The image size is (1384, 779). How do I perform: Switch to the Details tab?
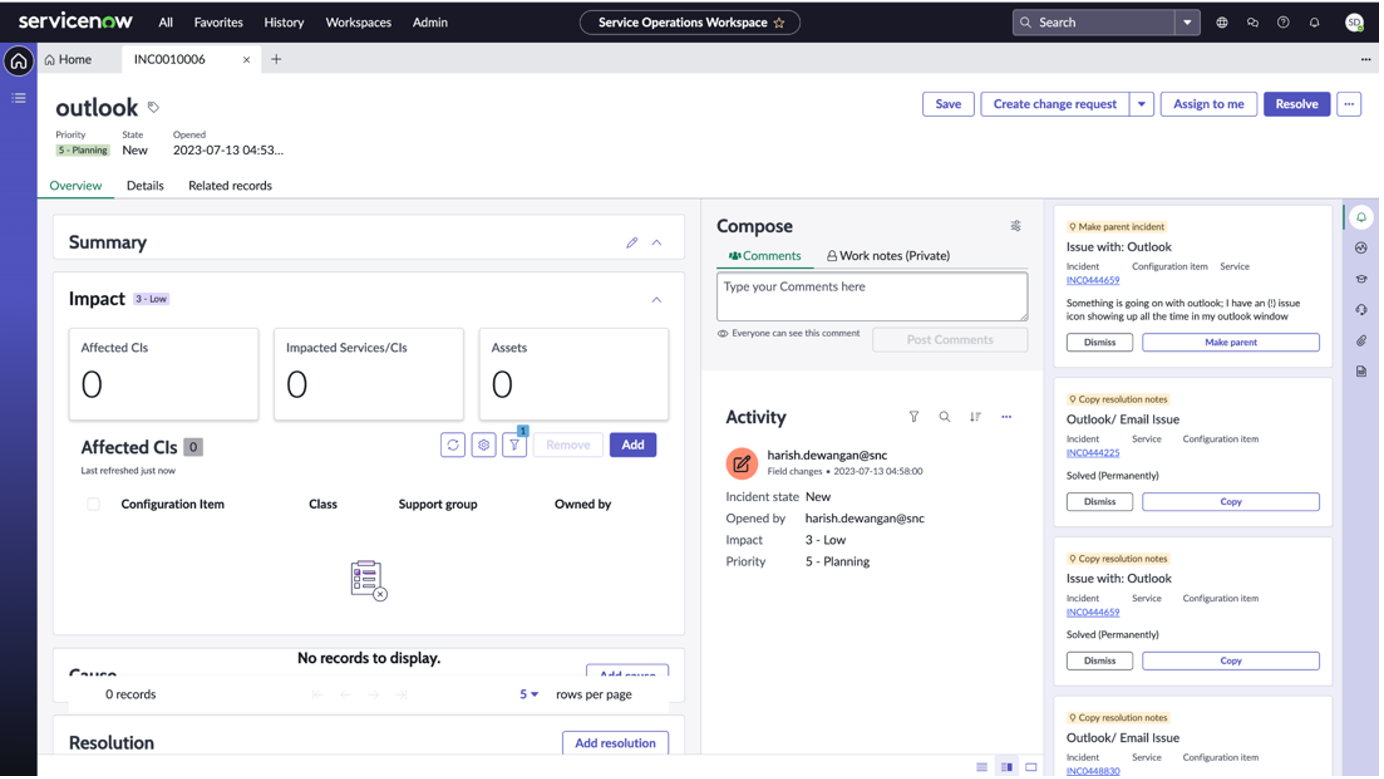tap(145, 185)
